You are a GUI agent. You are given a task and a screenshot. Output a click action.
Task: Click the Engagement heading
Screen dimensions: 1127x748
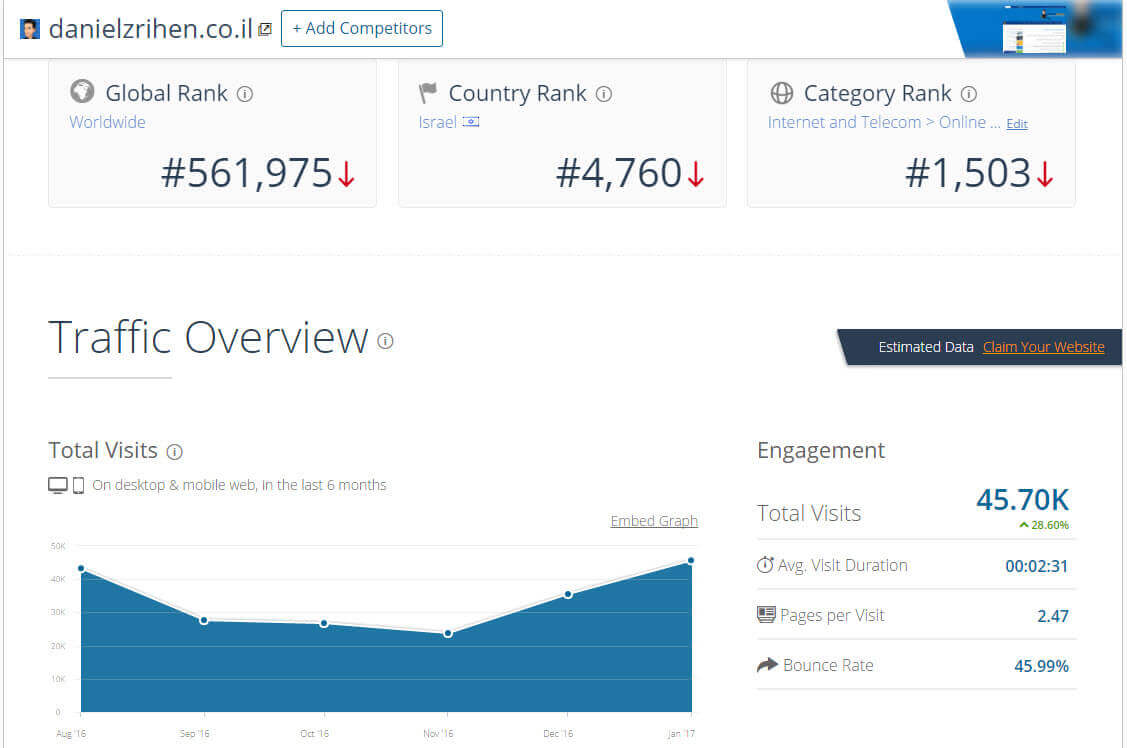[x=821, y=450]
